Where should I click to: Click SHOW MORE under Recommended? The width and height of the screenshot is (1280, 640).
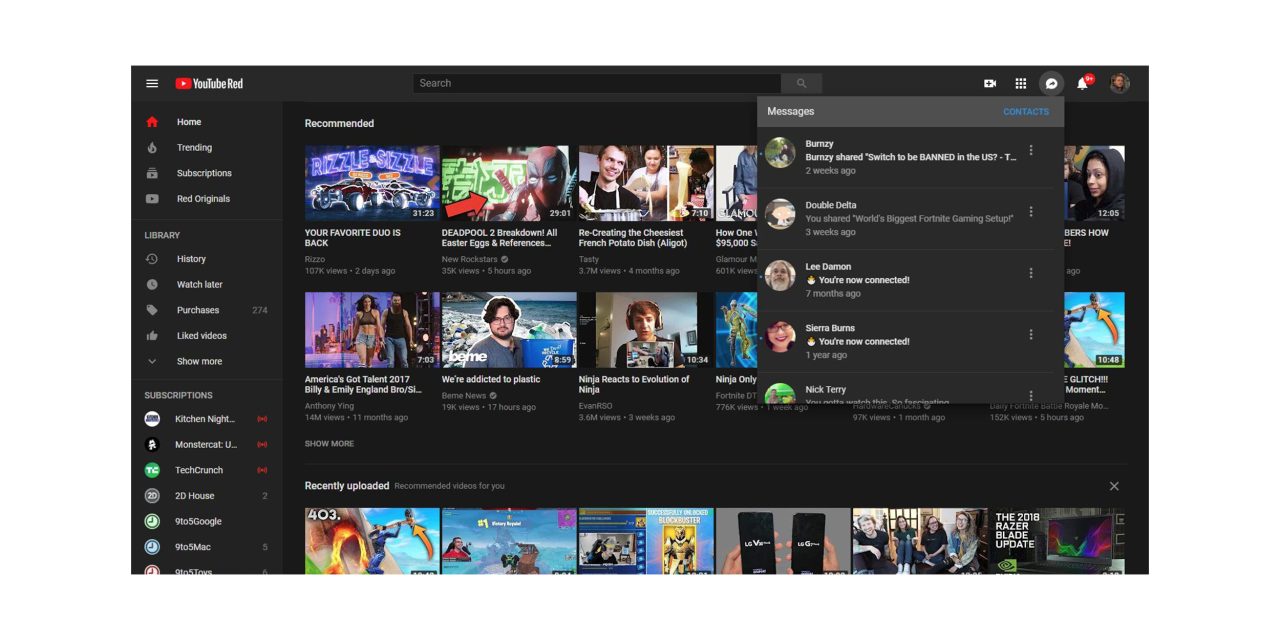(x=329, y=444)
